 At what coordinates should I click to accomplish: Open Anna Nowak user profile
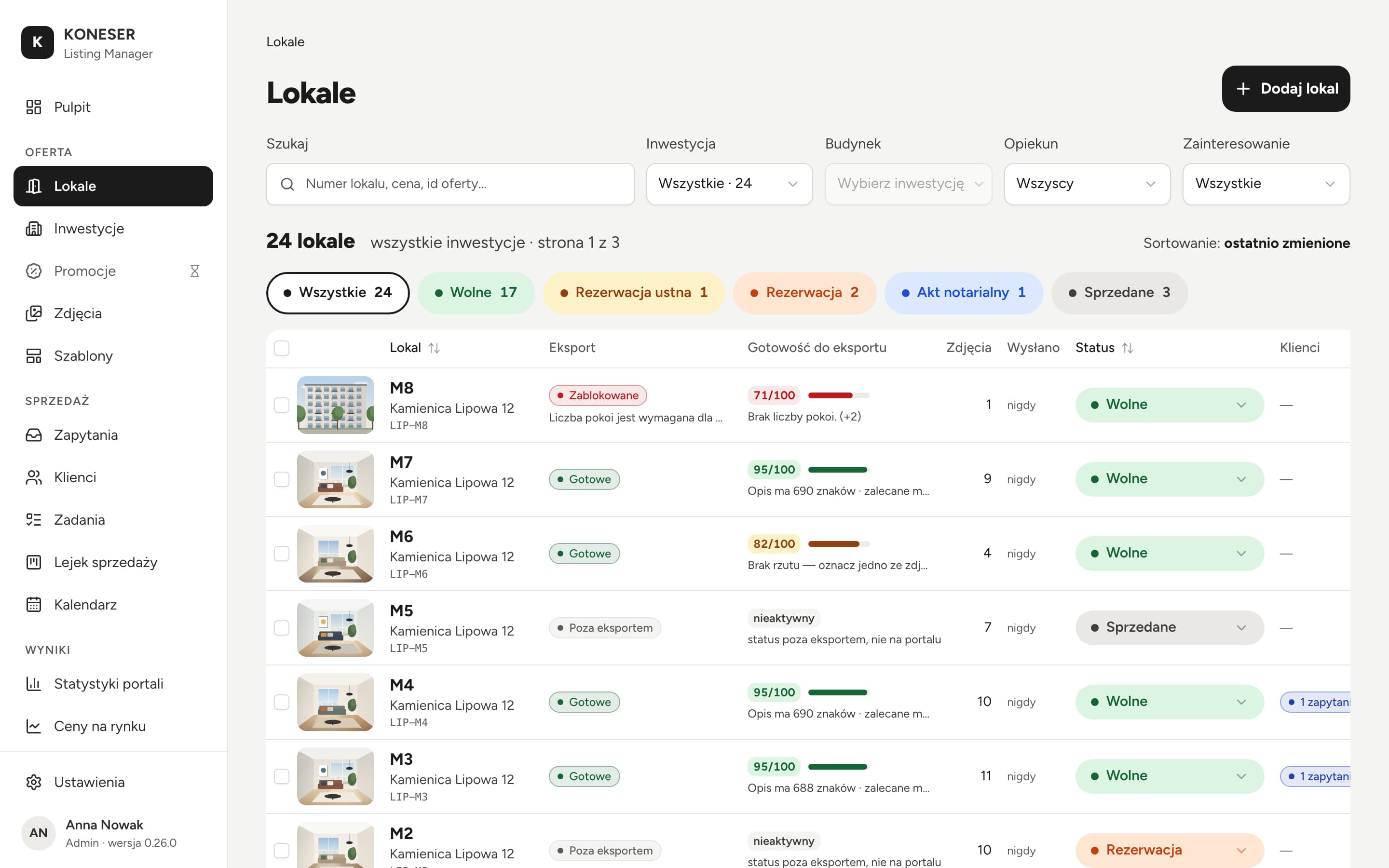(x=114, y=834)
